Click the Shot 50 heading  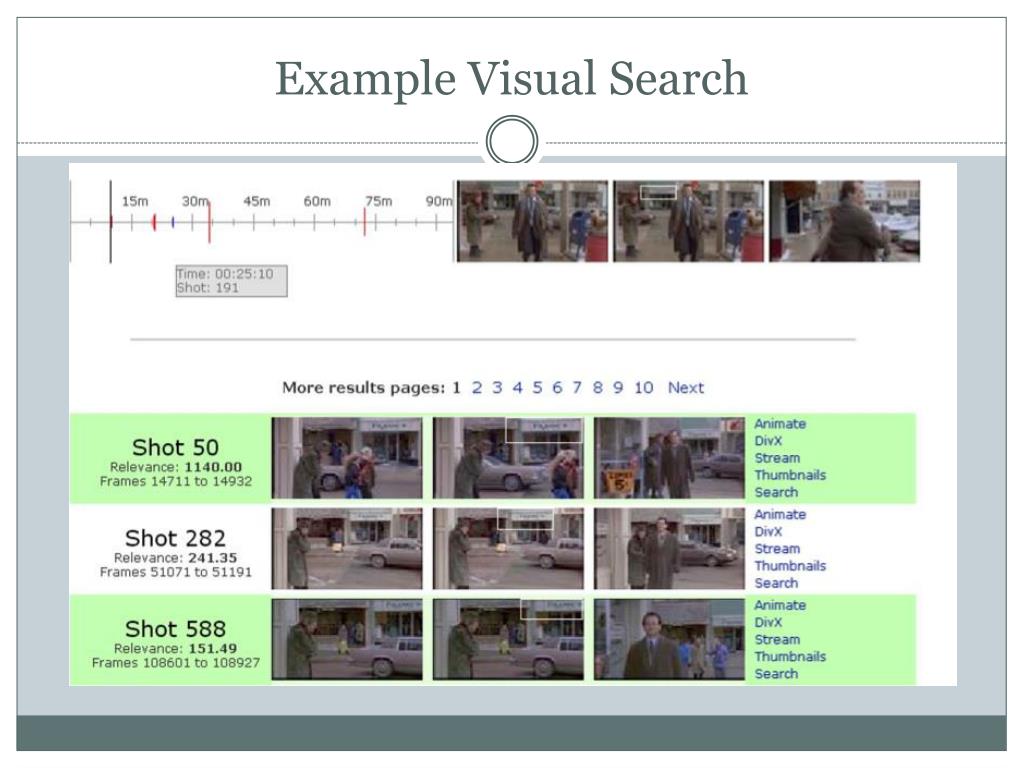pyautogui.click(x=175, y=447)
